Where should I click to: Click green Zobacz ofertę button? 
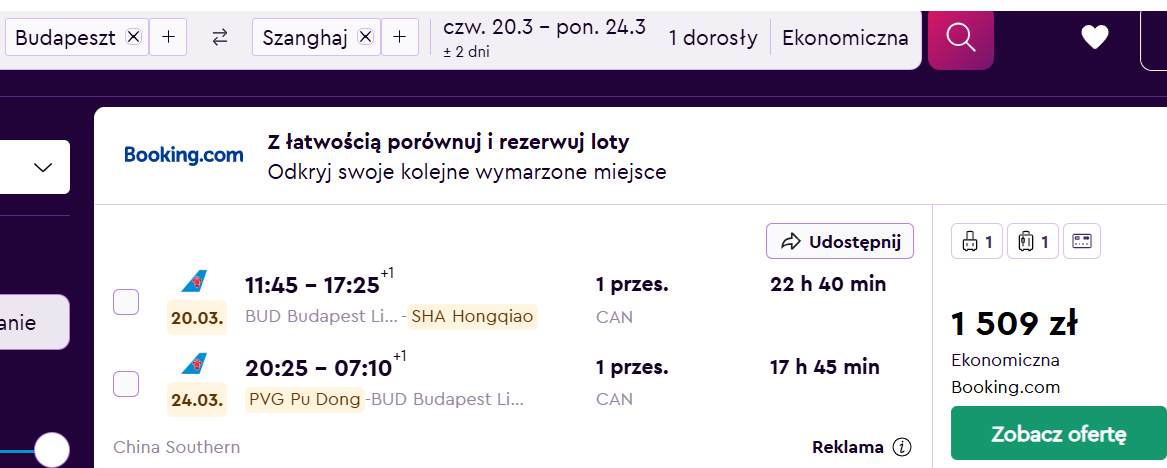pyautogui.click(x=1059, y=434)
